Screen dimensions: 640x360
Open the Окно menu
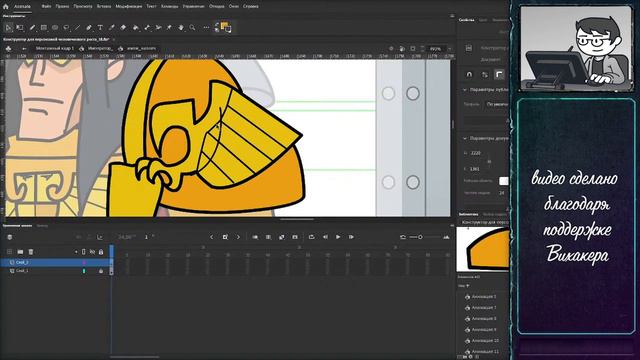coord(233,7)
